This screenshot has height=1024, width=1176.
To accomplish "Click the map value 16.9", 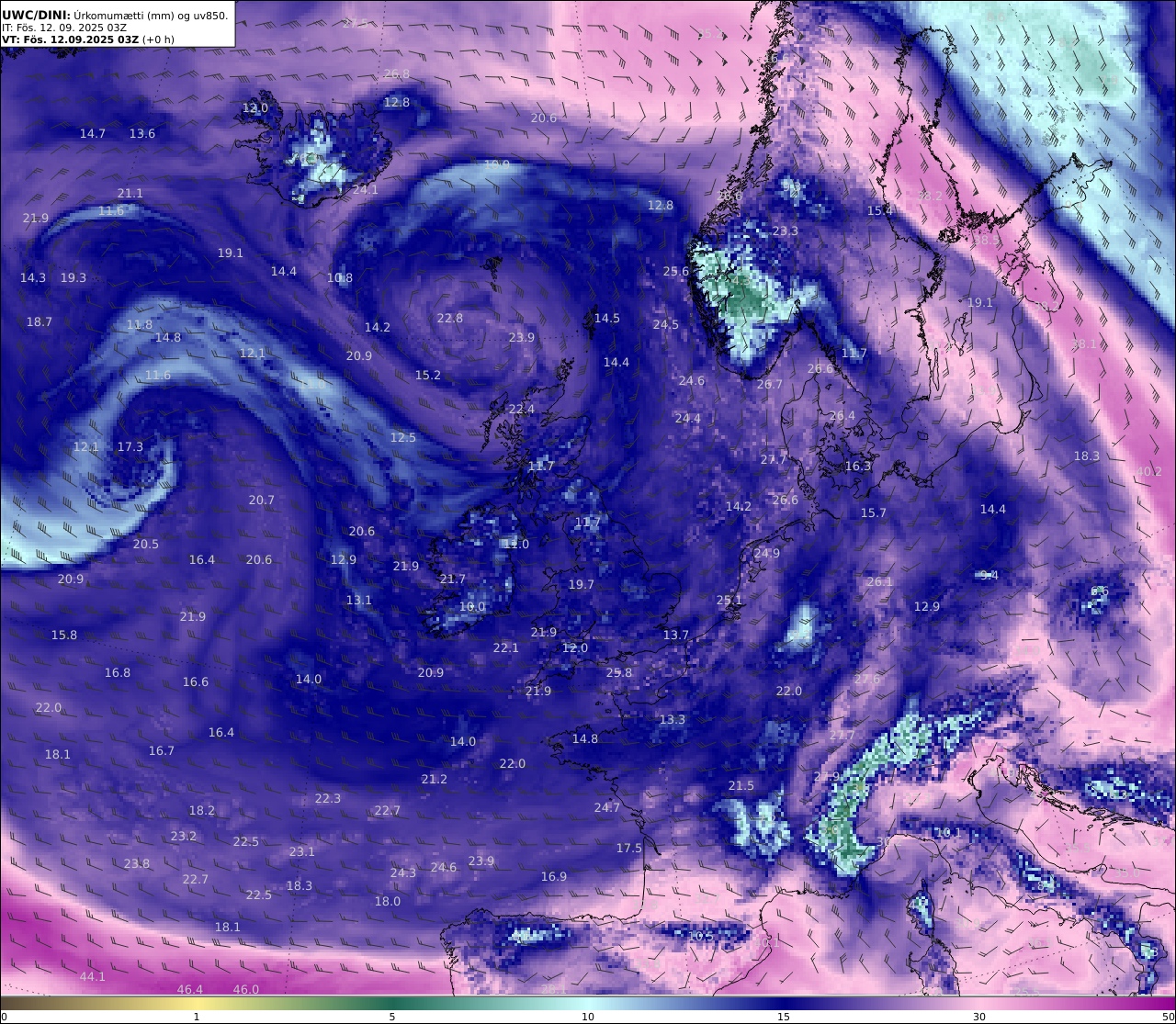I will (554, 876).
